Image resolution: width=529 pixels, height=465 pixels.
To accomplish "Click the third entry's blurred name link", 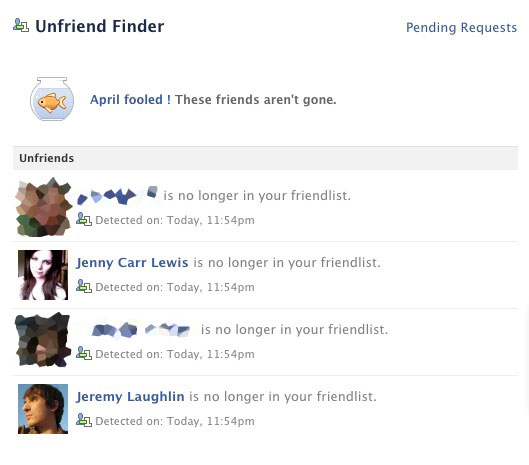I will click(140, 329).
